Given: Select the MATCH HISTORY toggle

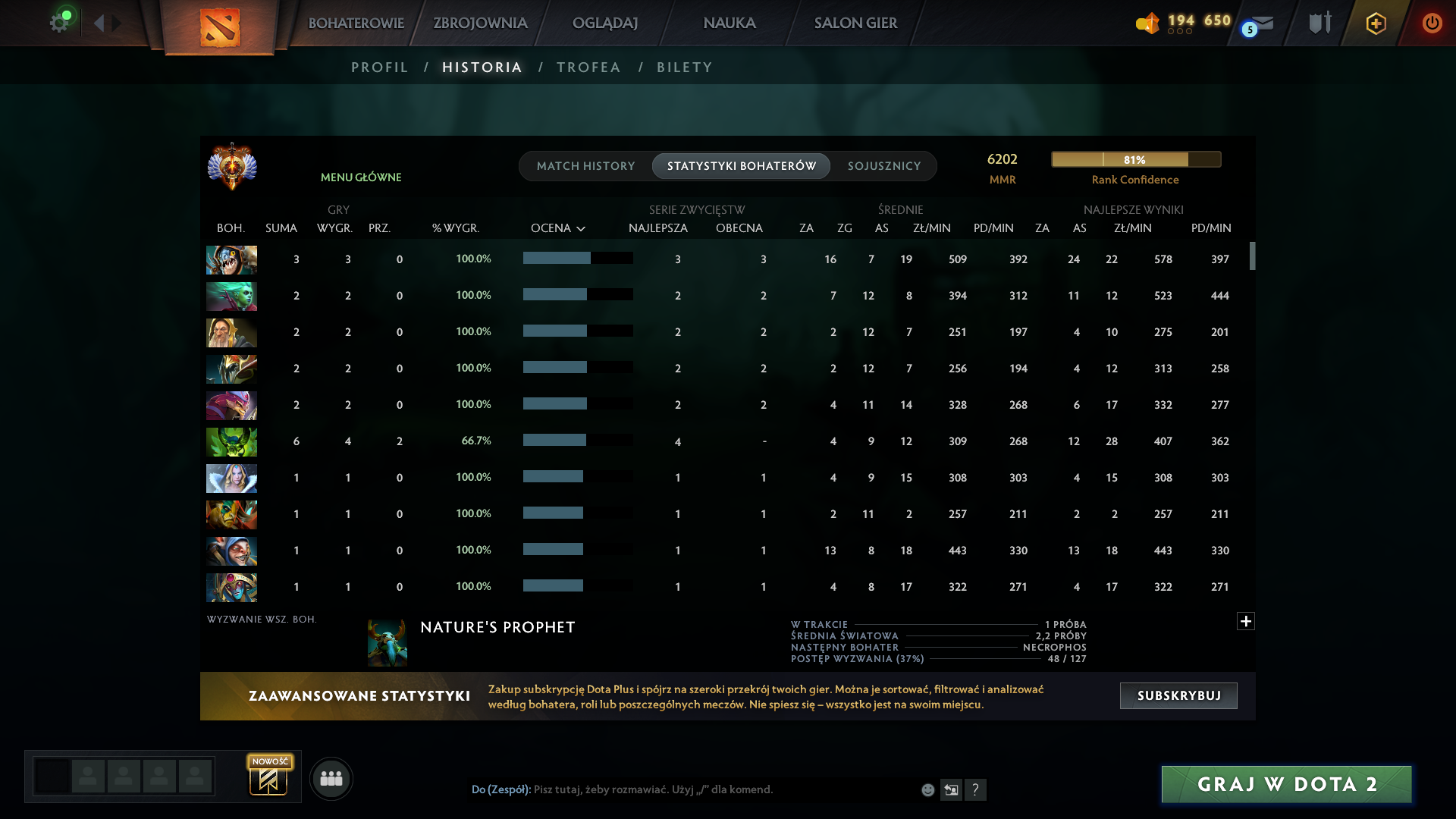Looking at the screenshot, I should tap(586, 166).
